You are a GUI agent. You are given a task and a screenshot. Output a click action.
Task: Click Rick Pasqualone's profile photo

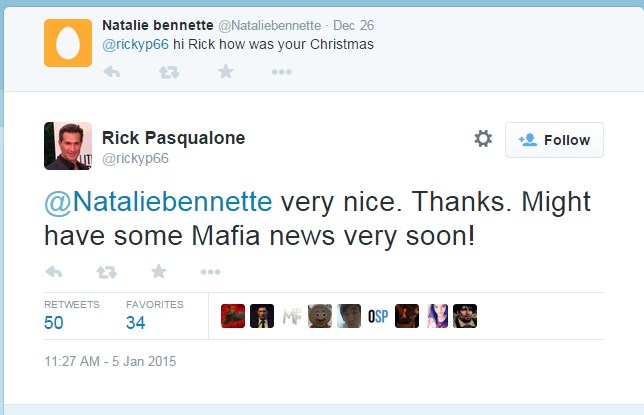[68, 146]
